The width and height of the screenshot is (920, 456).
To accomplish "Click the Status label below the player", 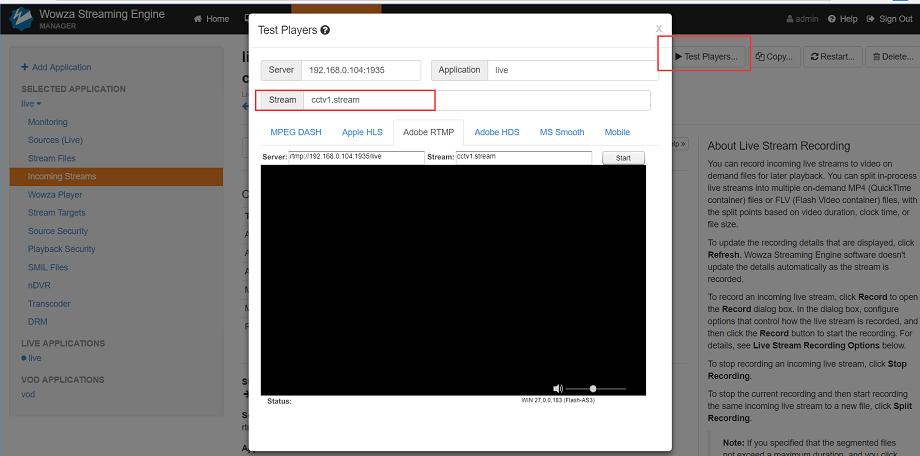I will (x=279, y=401).
